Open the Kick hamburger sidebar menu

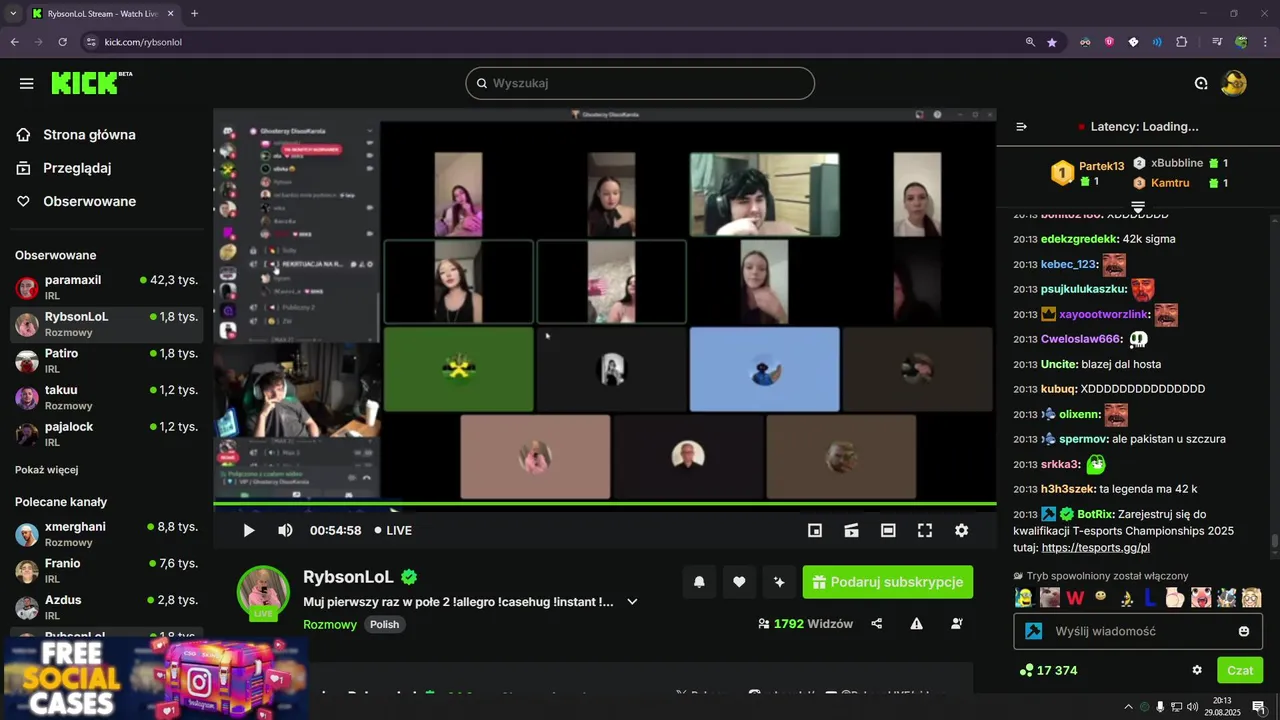(26, 83)
